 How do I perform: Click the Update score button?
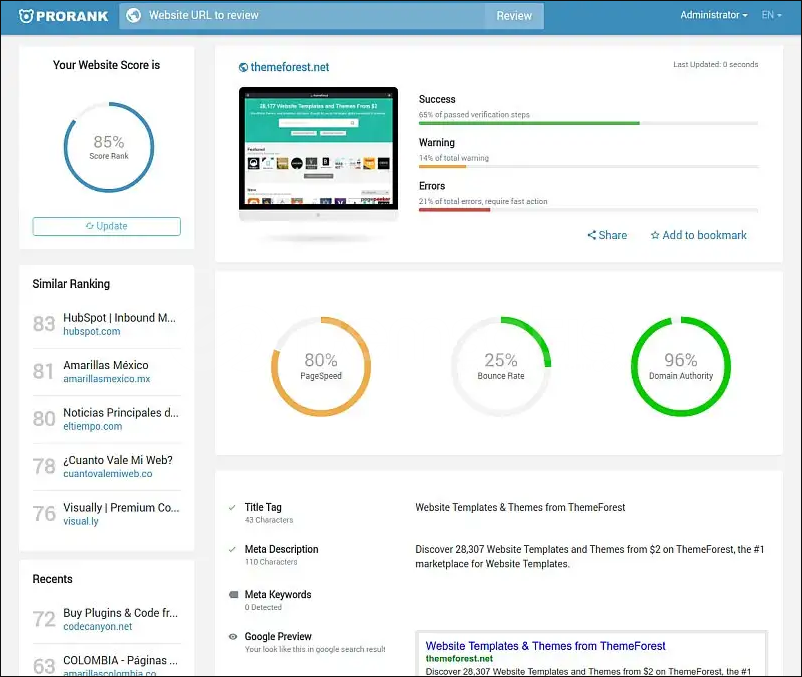[x=106, y=227]
